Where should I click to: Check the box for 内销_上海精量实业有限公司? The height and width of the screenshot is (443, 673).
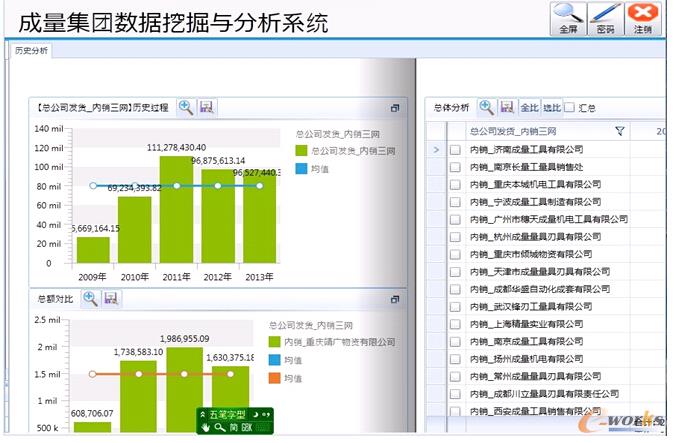pyautogui.click(x=455, y=324)
